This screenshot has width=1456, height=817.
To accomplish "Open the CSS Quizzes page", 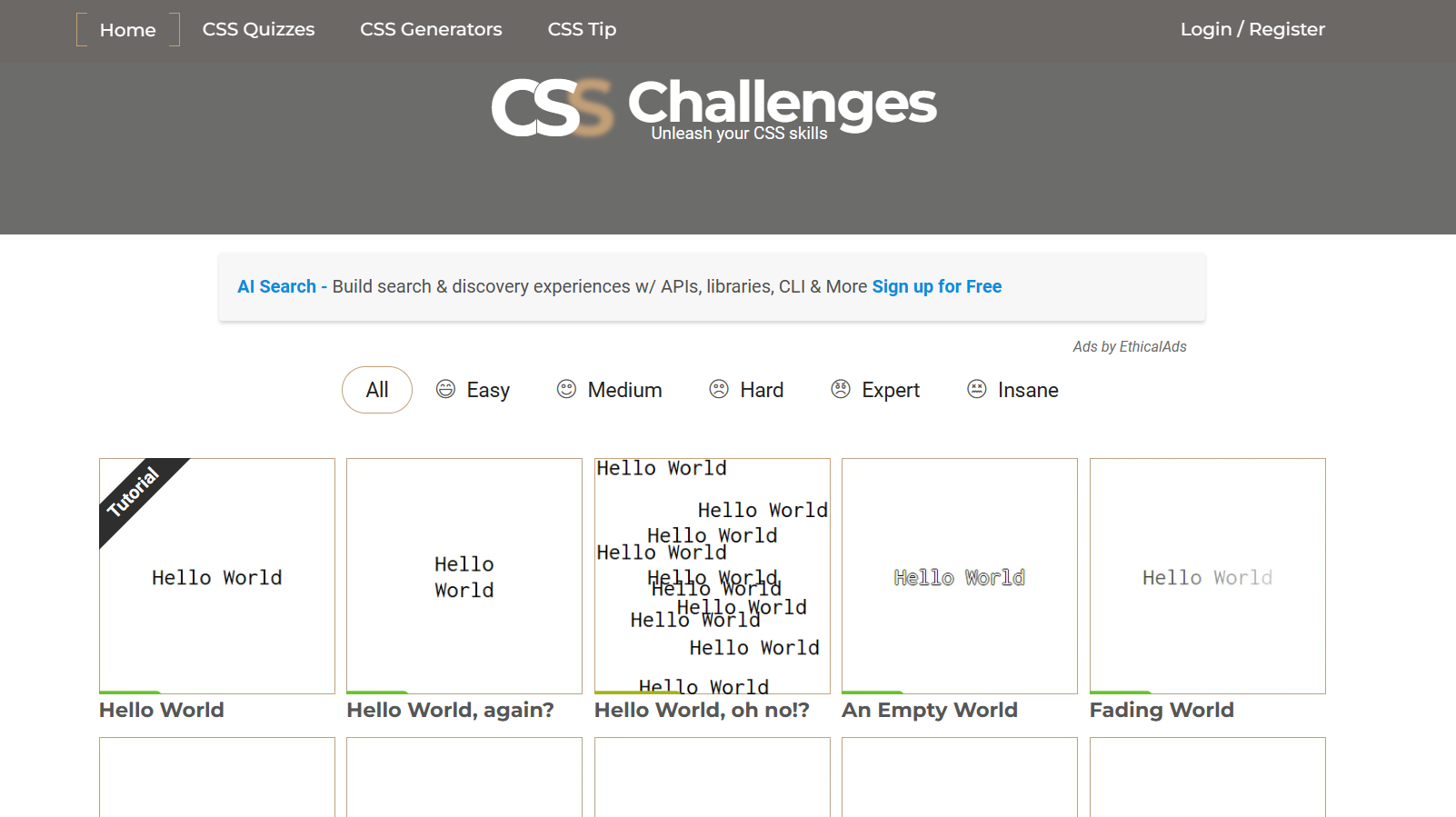I will pos(258,30).
